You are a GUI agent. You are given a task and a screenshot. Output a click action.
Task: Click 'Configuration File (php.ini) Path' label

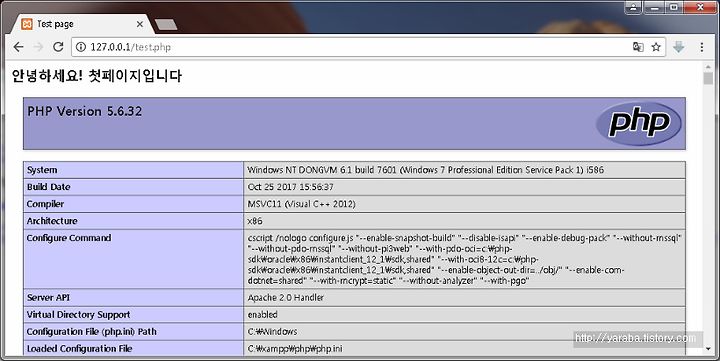pyautogui.click(x=91, y=332)
